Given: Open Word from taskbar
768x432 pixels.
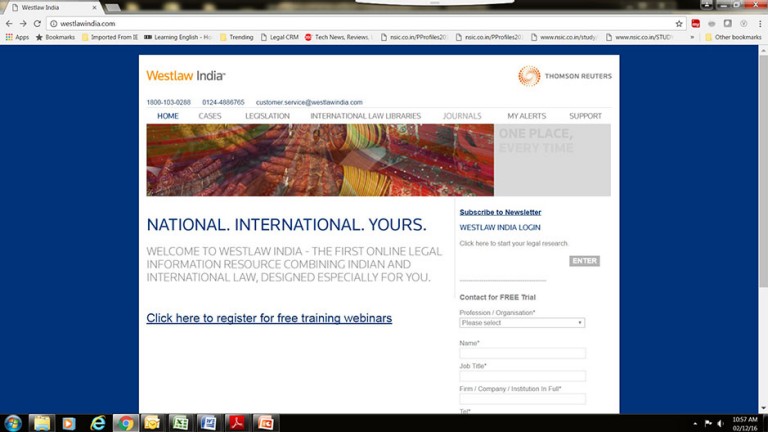Looking at the screenshot, I should click(209, 423).
